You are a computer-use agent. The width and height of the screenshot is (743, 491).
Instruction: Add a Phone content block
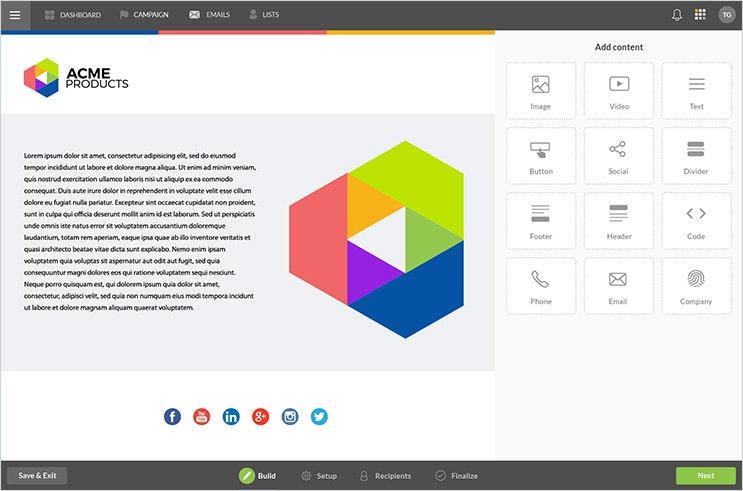click(541, 286)
